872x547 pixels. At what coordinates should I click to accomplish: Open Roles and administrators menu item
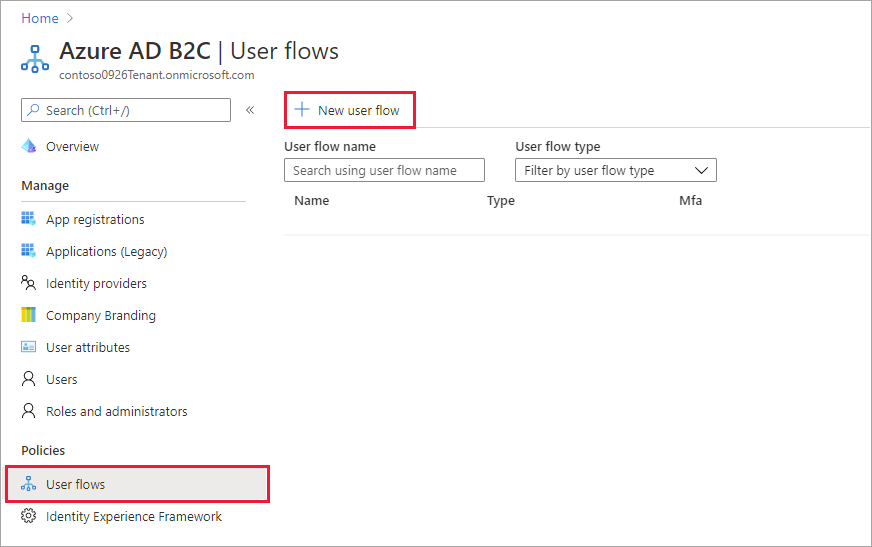[x=116, y=411]
